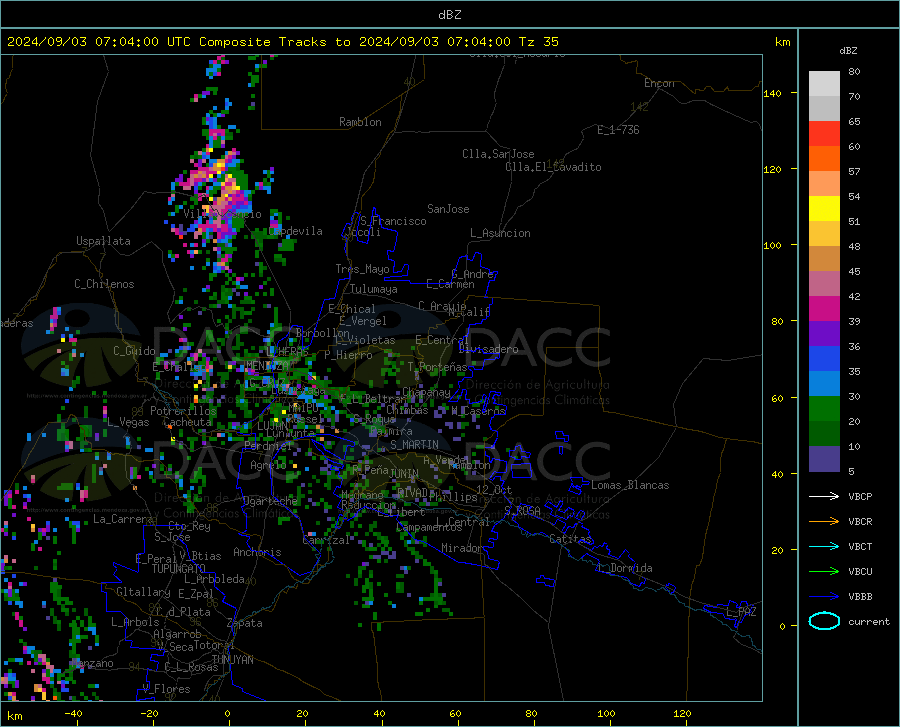
Task: Click the 'Capdevila' map label
Action: 296,231
